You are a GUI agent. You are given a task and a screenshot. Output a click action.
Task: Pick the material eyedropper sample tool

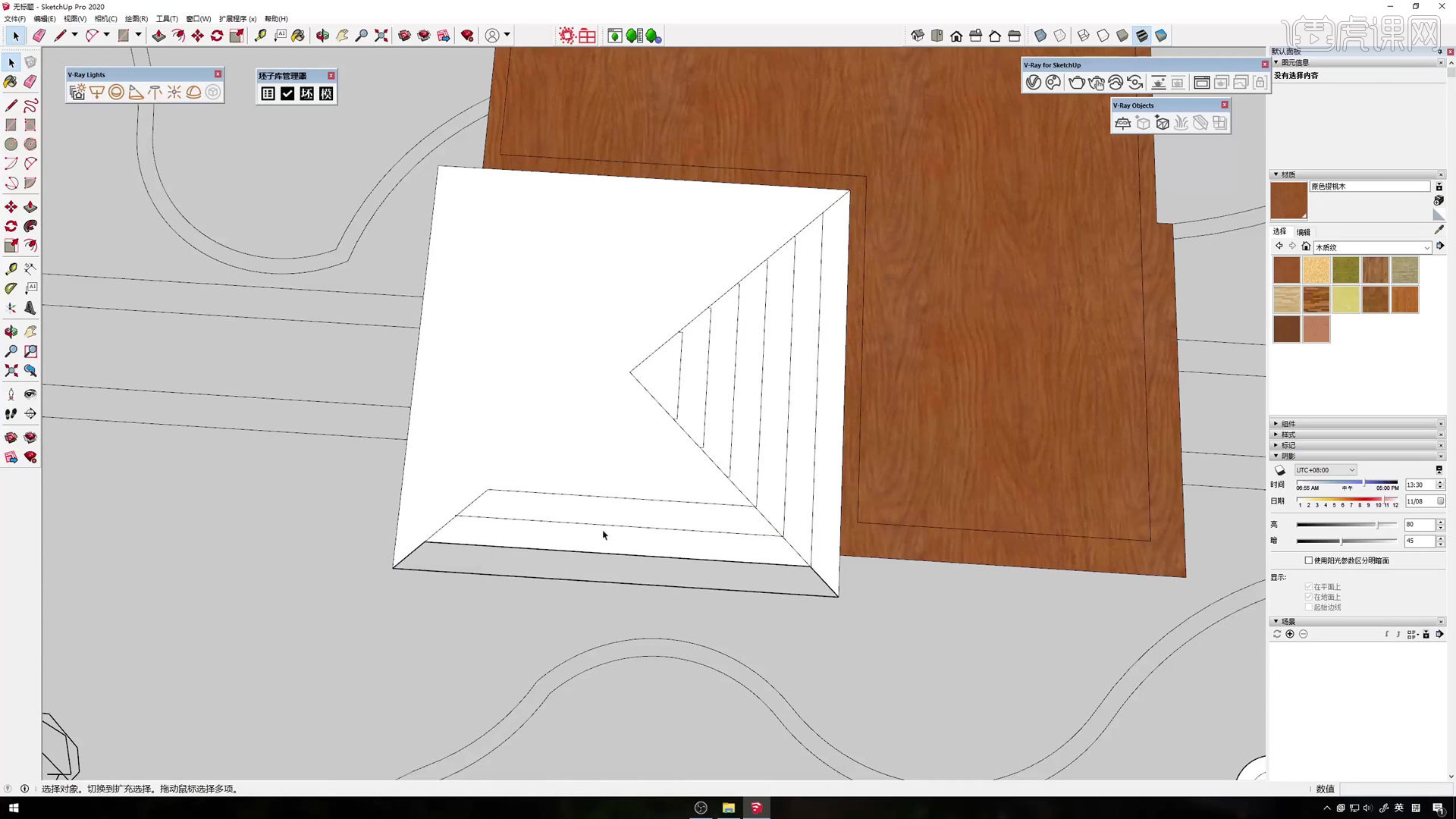pos(1439,230)
